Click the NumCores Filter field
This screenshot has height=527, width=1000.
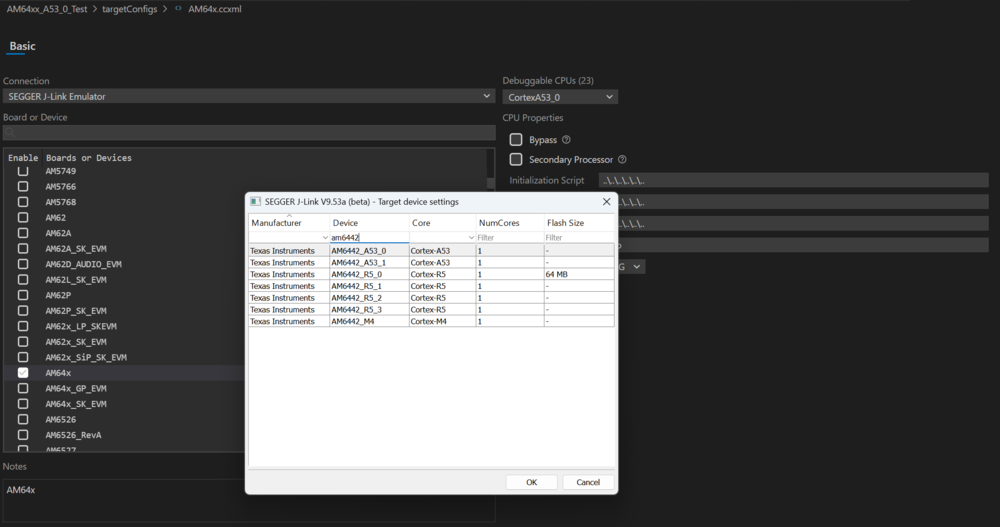click(x=510, y=237)
